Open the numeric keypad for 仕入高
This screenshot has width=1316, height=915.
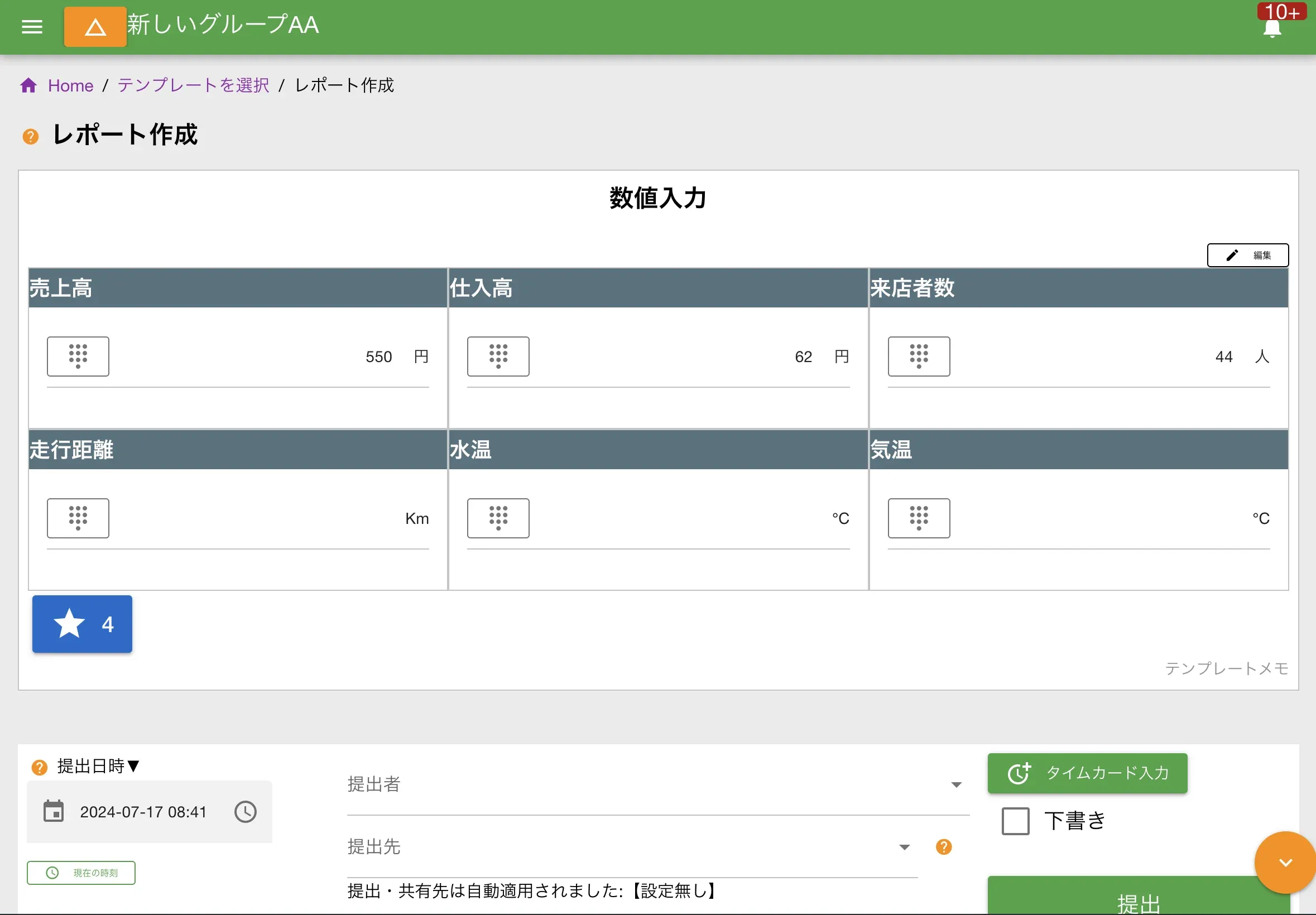(498, 357)
